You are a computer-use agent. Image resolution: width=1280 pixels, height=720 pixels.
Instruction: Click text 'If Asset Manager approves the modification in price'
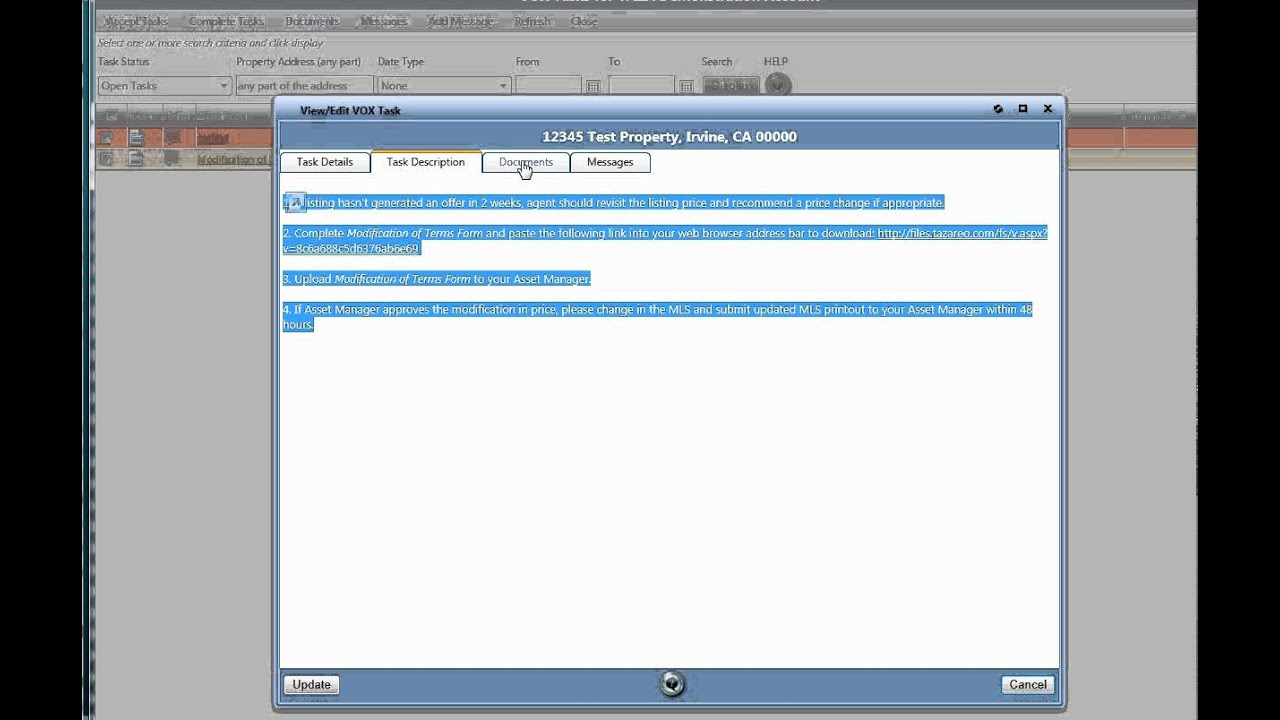(x=426, y=310)
